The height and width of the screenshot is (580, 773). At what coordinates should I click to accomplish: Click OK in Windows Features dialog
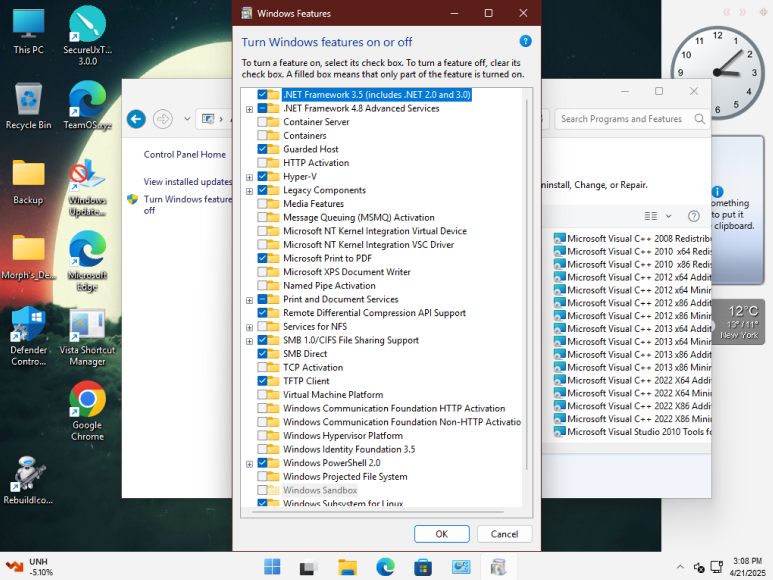(442, 534)
